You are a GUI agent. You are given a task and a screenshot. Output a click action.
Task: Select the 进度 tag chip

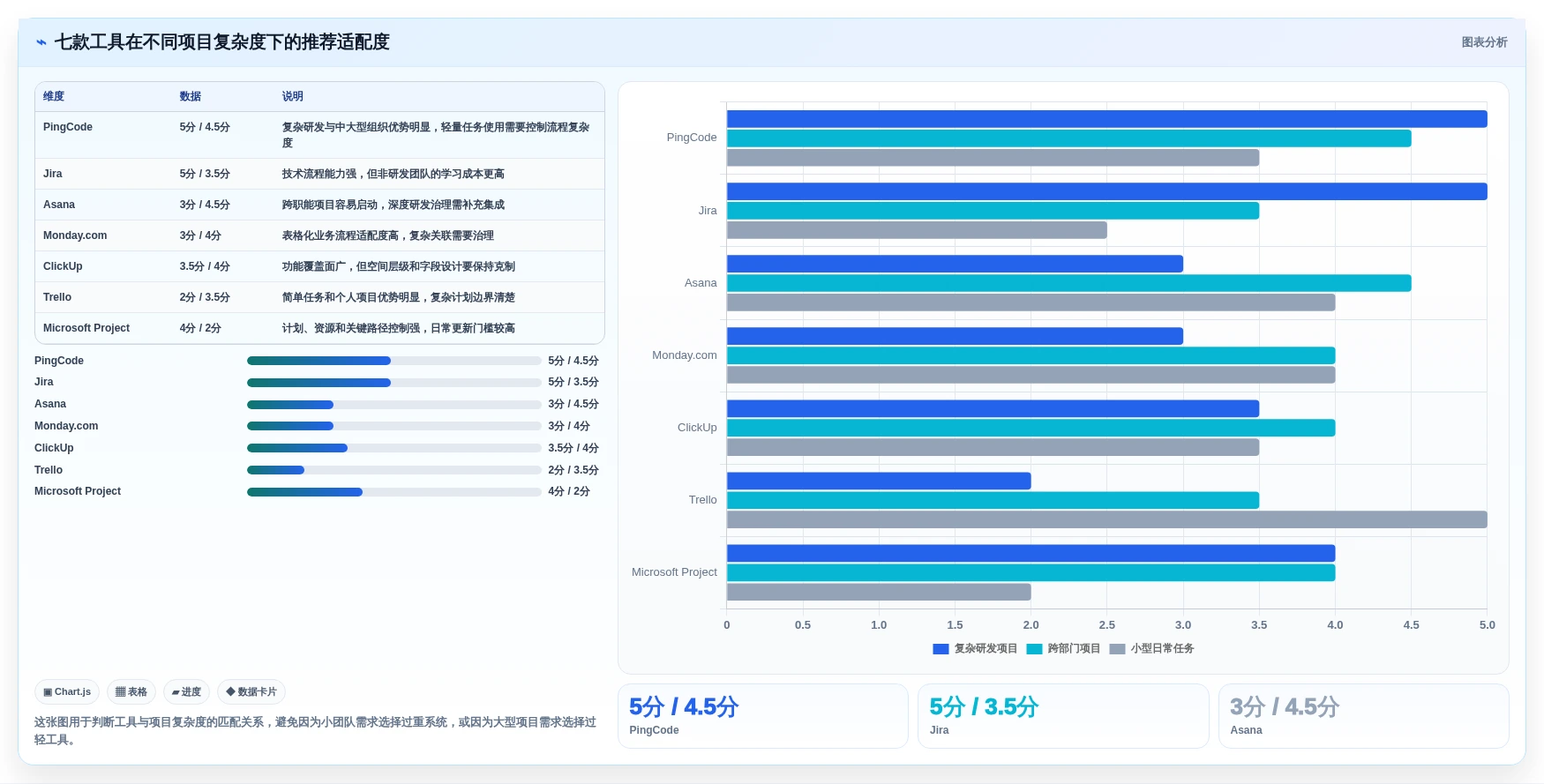point(186,692)
